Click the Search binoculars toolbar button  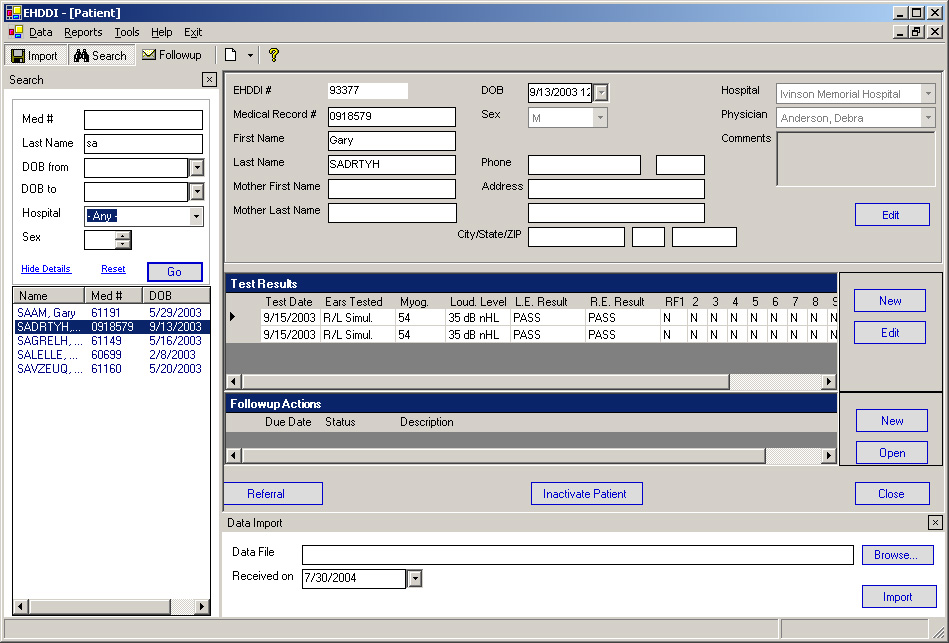[x=101, y=56]
